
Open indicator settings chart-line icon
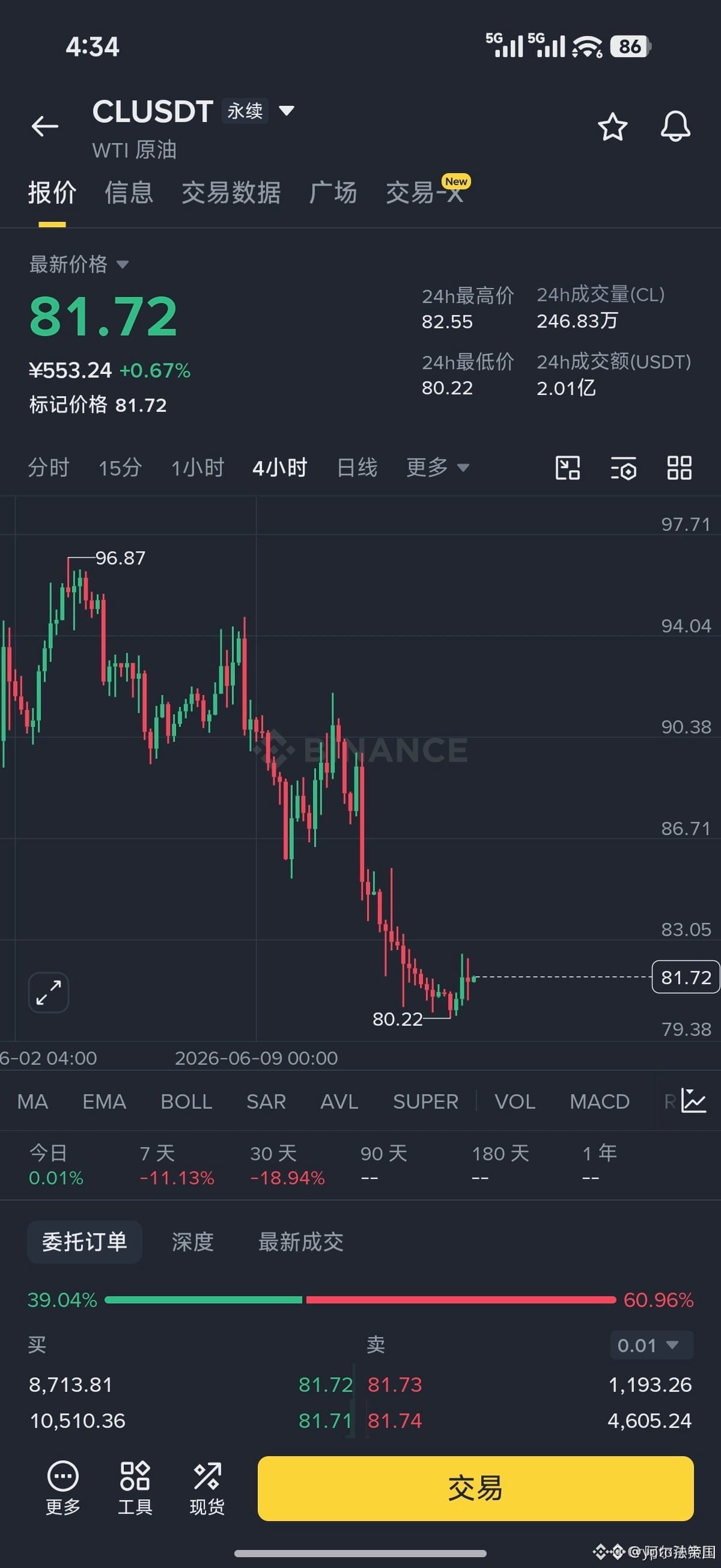coord(693,1100)
